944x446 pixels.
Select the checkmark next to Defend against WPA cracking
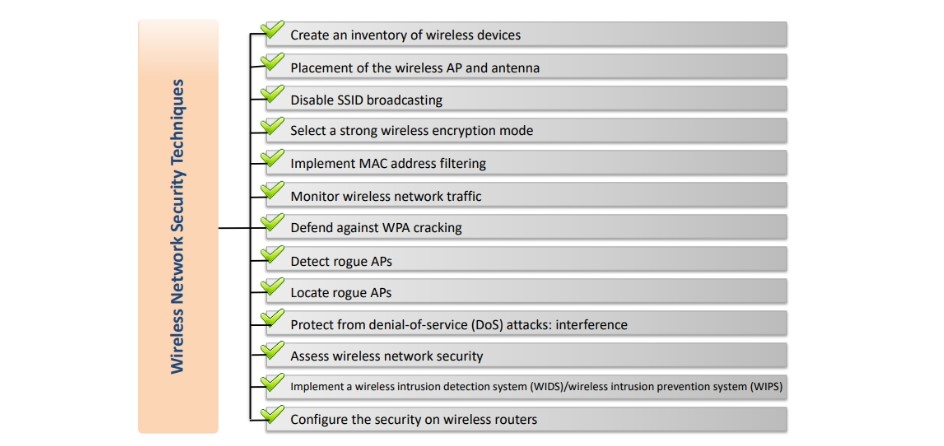[x=273, y=221]
